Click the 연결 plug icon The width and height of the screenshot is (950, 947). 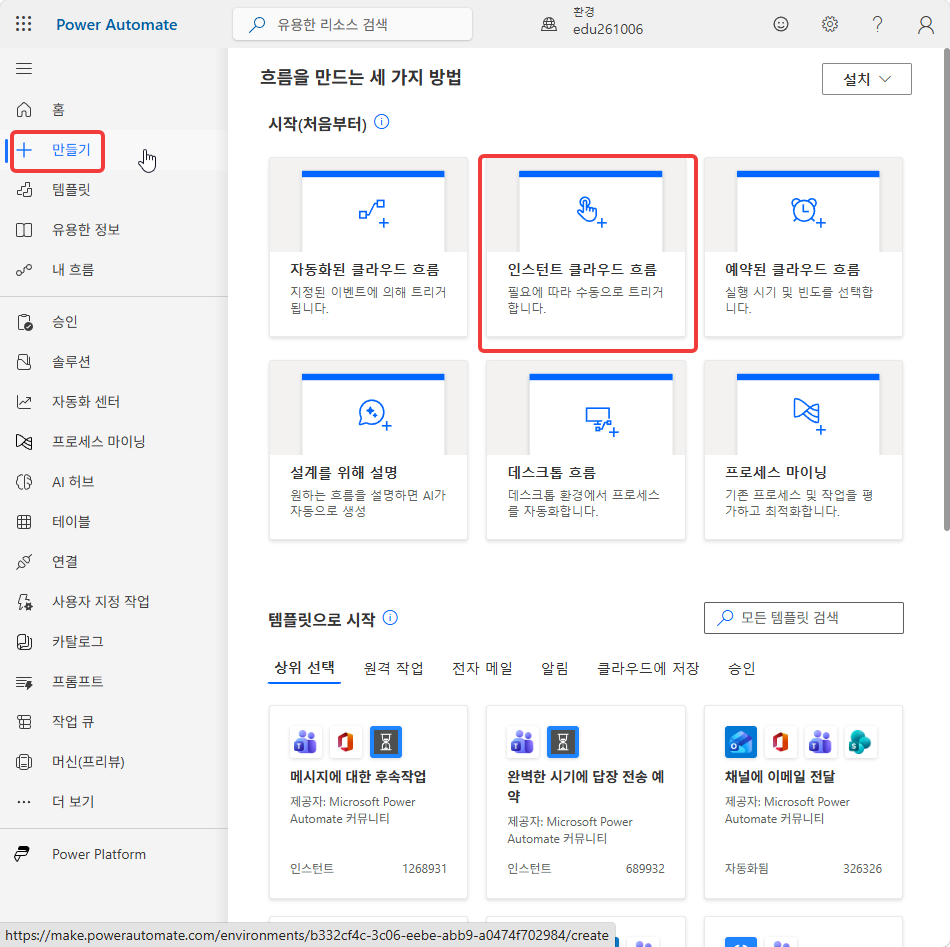point(24,562)
